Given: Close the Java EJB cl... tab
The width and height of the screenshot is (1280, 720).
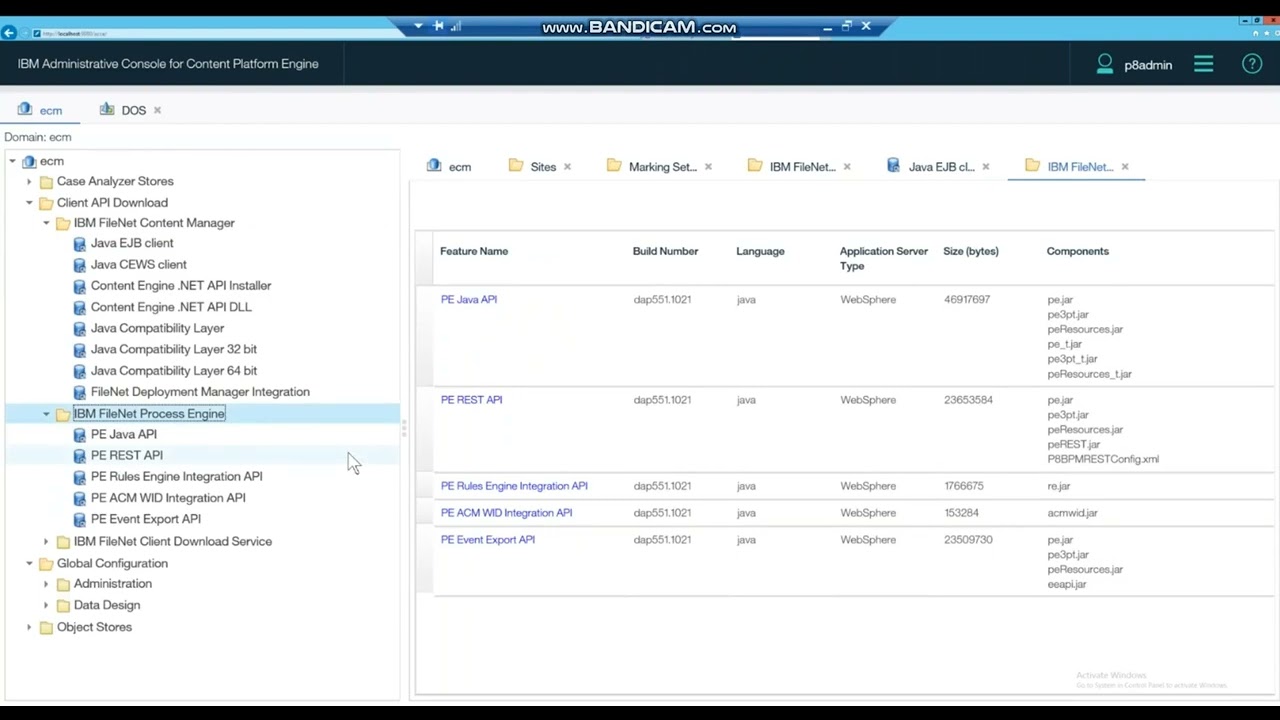Looking at the screenshot, I should pos(986,167).
